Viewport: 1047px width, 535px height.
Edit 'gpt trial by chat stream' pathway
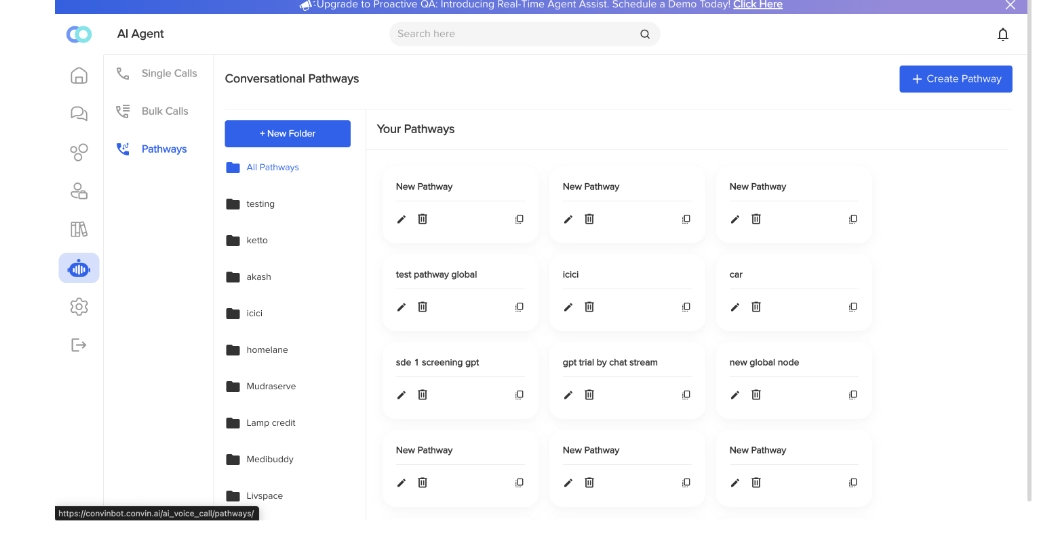pos(568,395)
